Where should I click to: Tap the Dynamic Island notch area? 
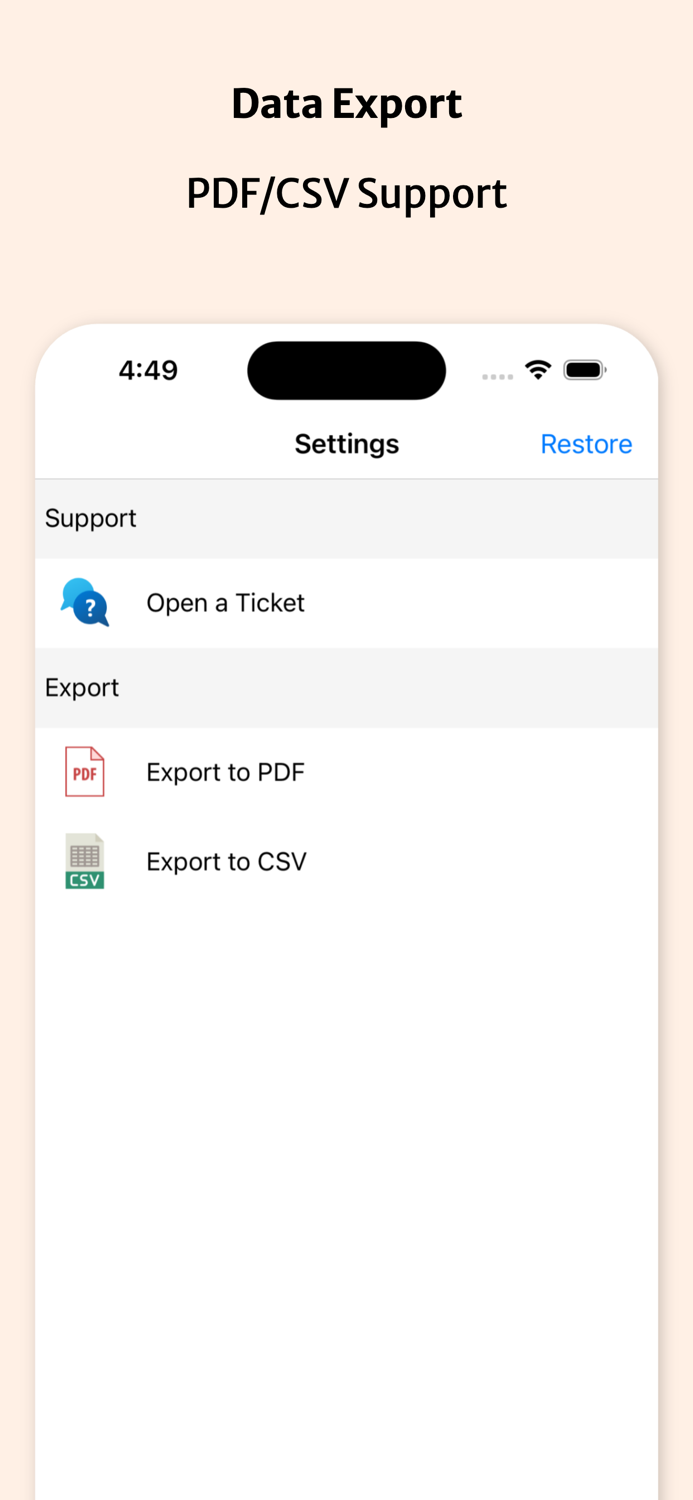click(x=346, y=369)
